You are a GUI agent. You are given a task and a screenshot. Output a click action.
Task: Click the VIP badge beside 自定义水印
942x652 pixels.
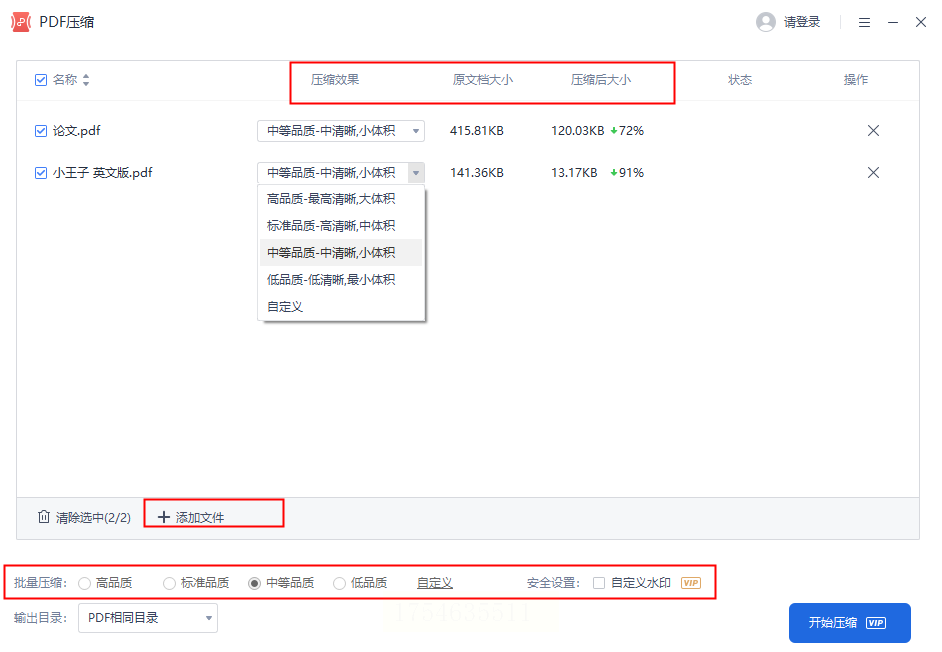point(691,583)
